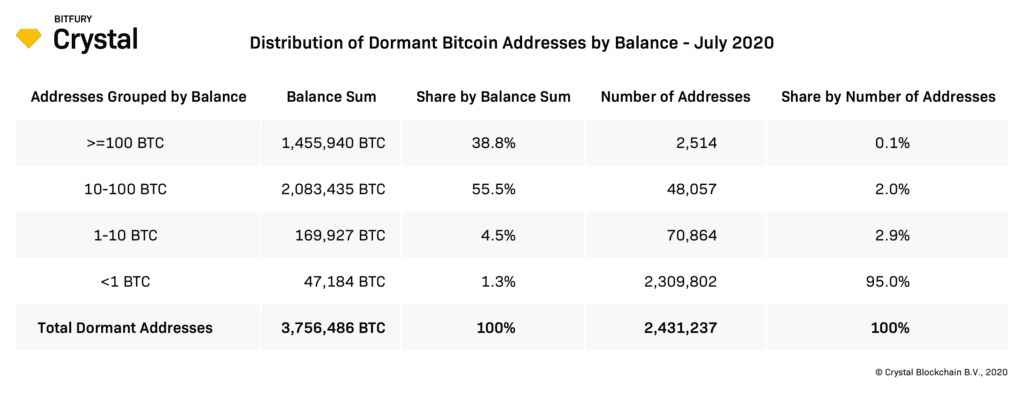Click the Share by Number of Addresses header
Image resolution: width=1024 pixels, height=393 pixels.
tap(888, 97)
